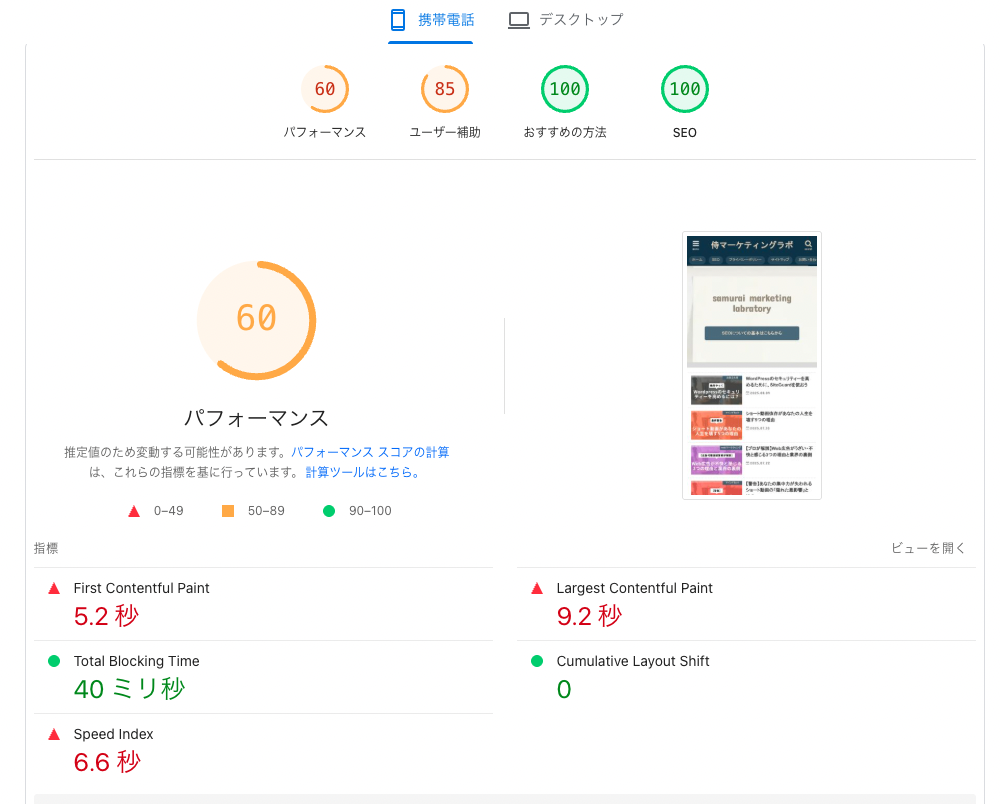Click the red triangle beside Speed Index
The image size is (1000, 804).
[x=54, y=735]
